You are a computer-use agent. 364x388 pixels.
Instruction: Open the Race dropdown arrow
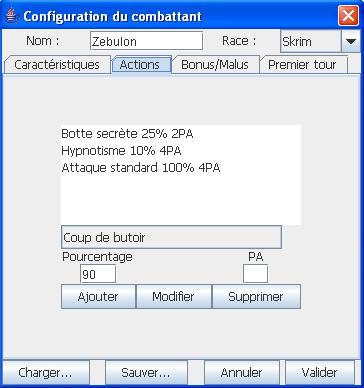350,41
